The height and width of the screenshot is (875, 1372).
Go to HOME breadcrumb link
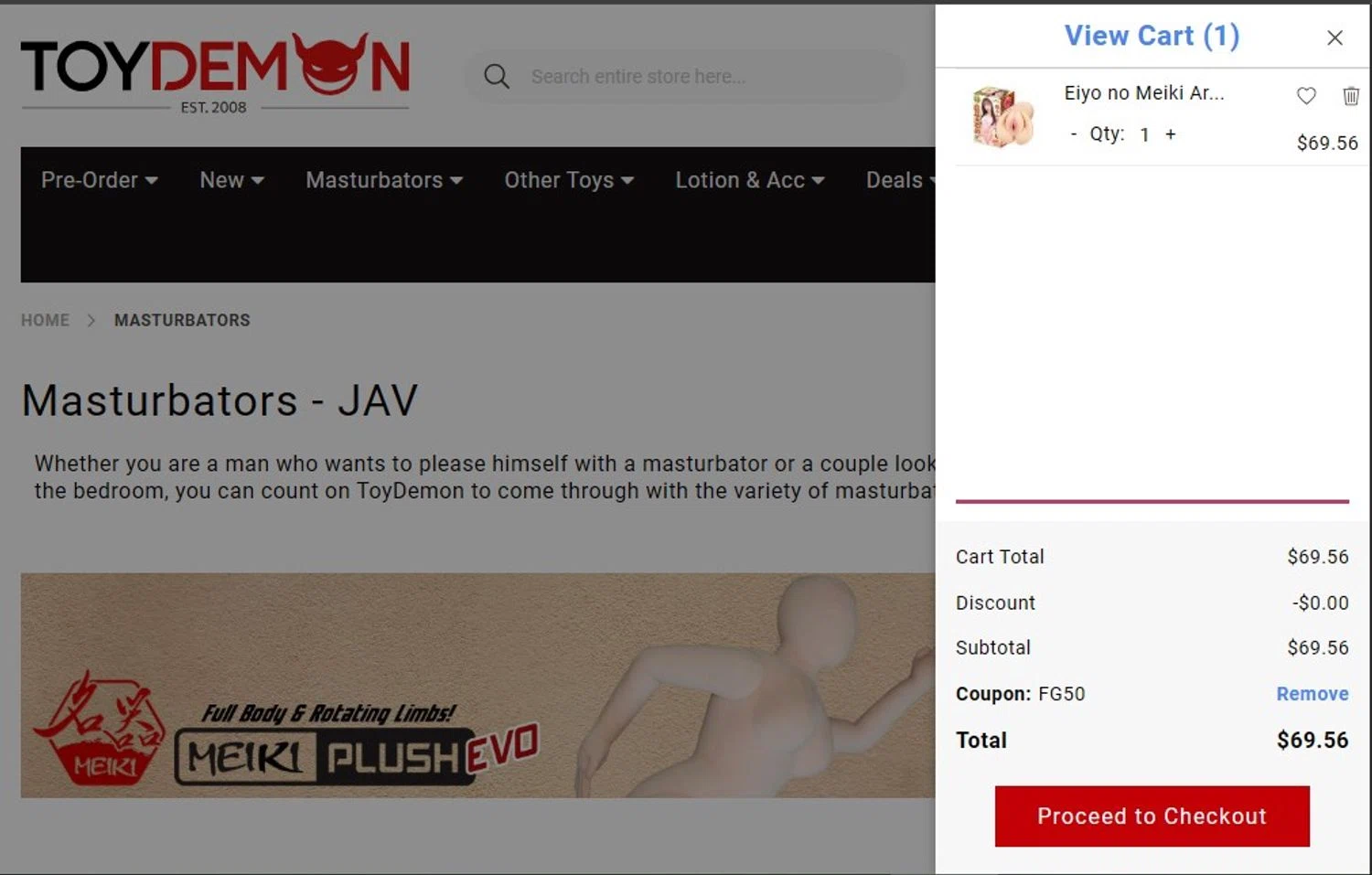click(46, 320)
